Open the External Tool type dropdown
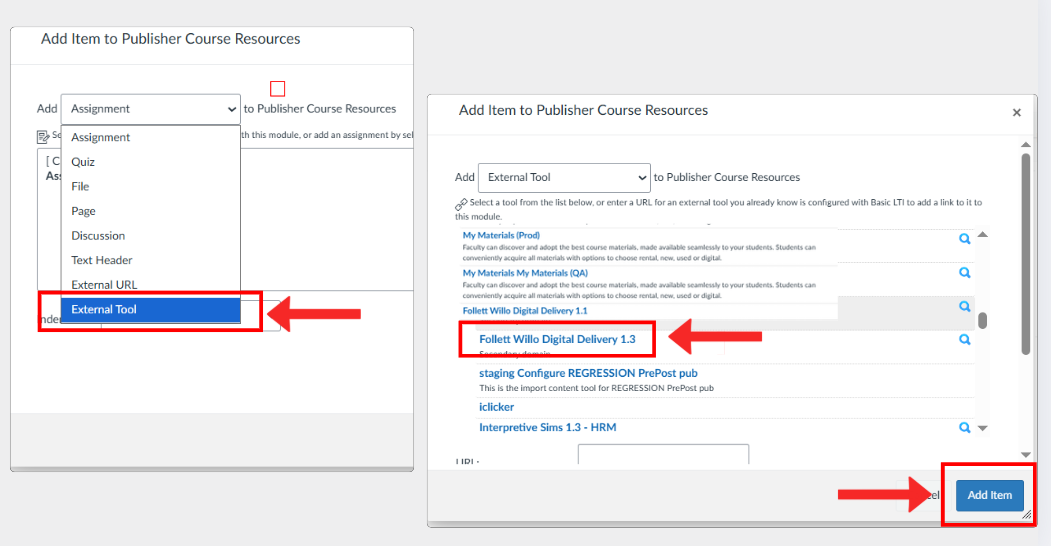This screenshot has width=1051, height=546. [564, 178]
